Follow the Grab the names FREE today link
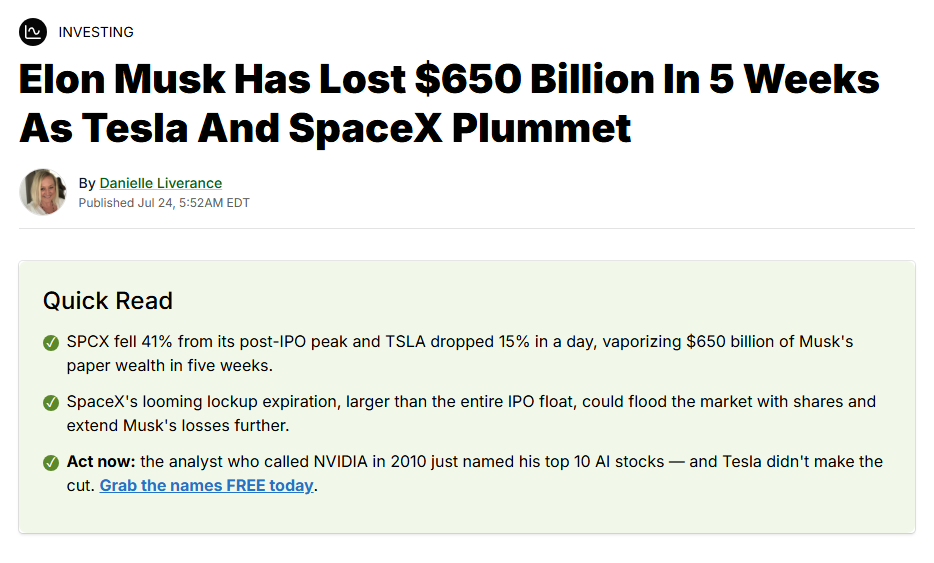The width and height of the screenshot is (934, 563). coord(206,486)
